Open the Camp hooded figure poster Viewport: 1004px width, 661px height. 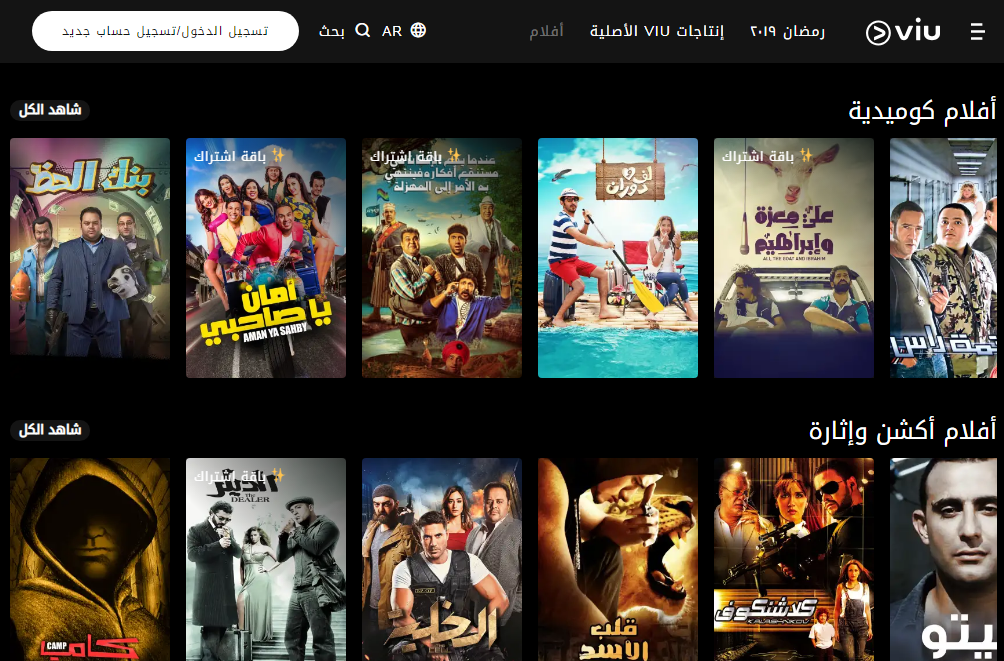pos(90,559)
